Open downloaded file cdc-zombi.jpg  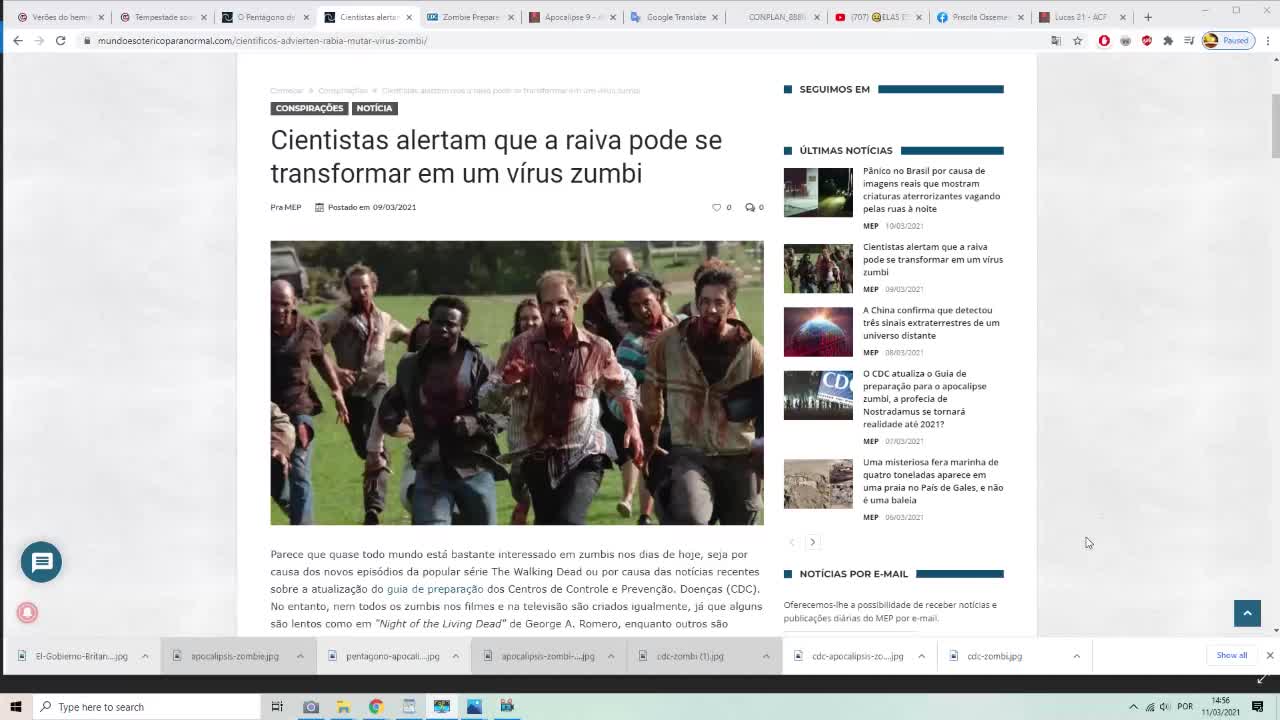tap(994, 656)
